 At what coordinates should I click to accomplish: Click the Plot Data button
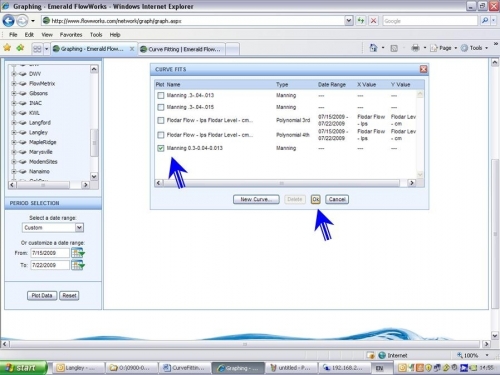(x=42, y=296)
